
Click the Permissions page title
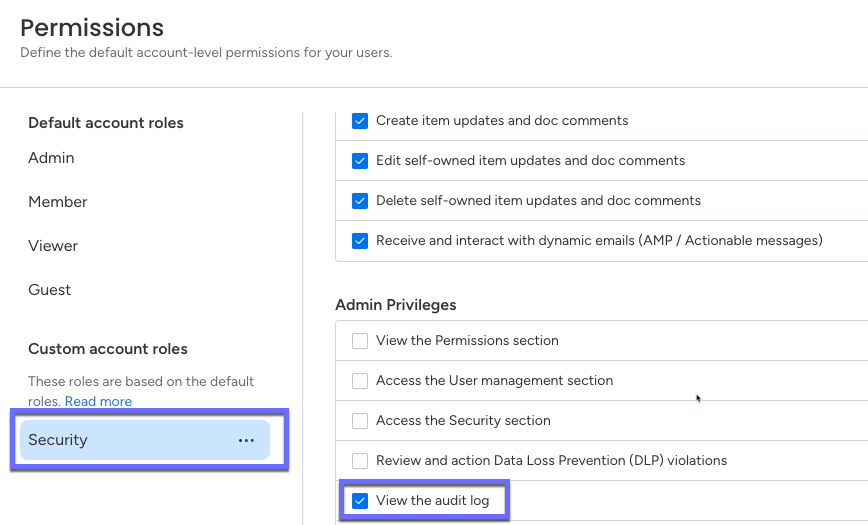92,27
